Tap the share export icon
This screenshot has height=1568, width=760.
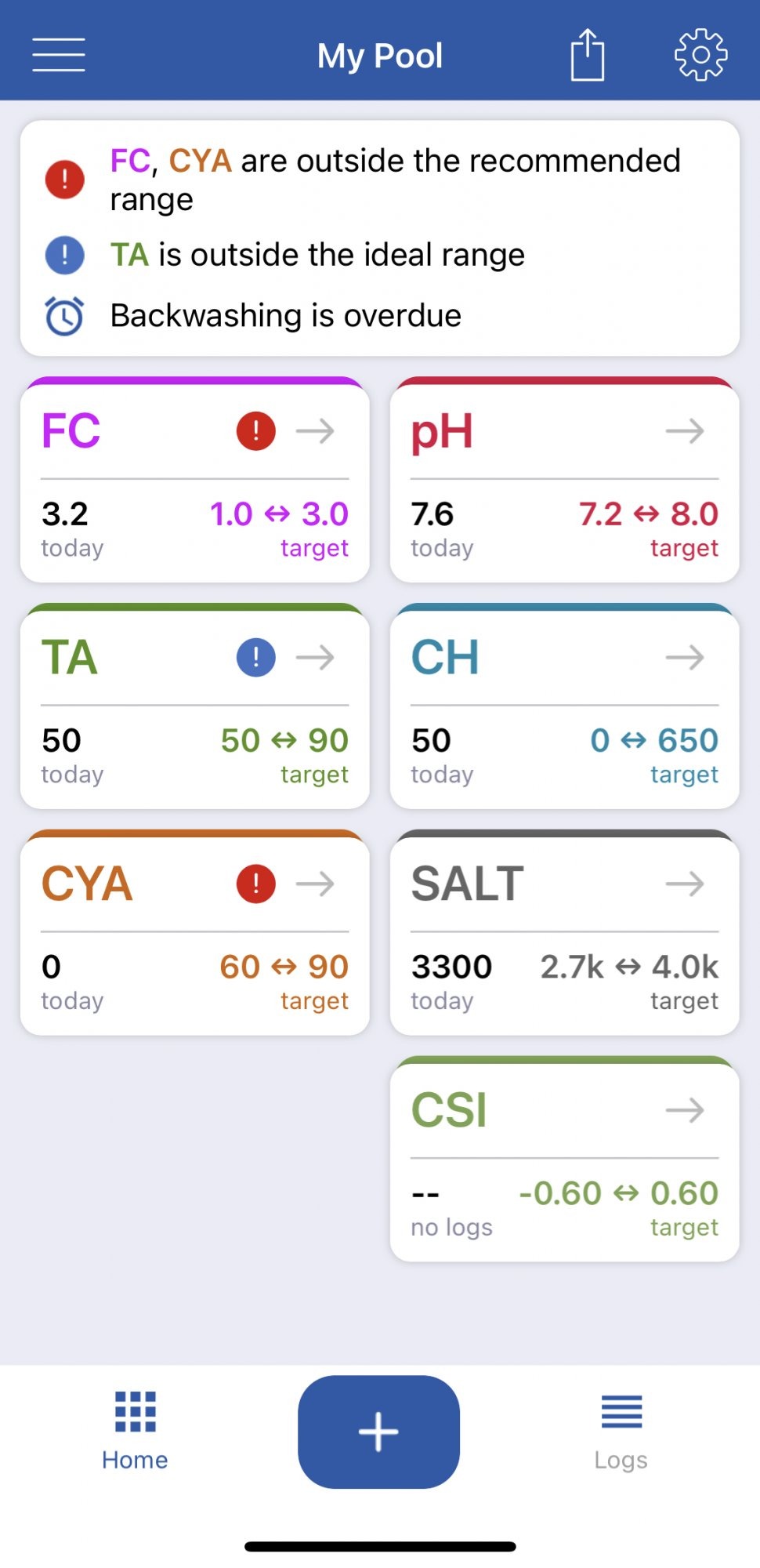coord(588,55)
